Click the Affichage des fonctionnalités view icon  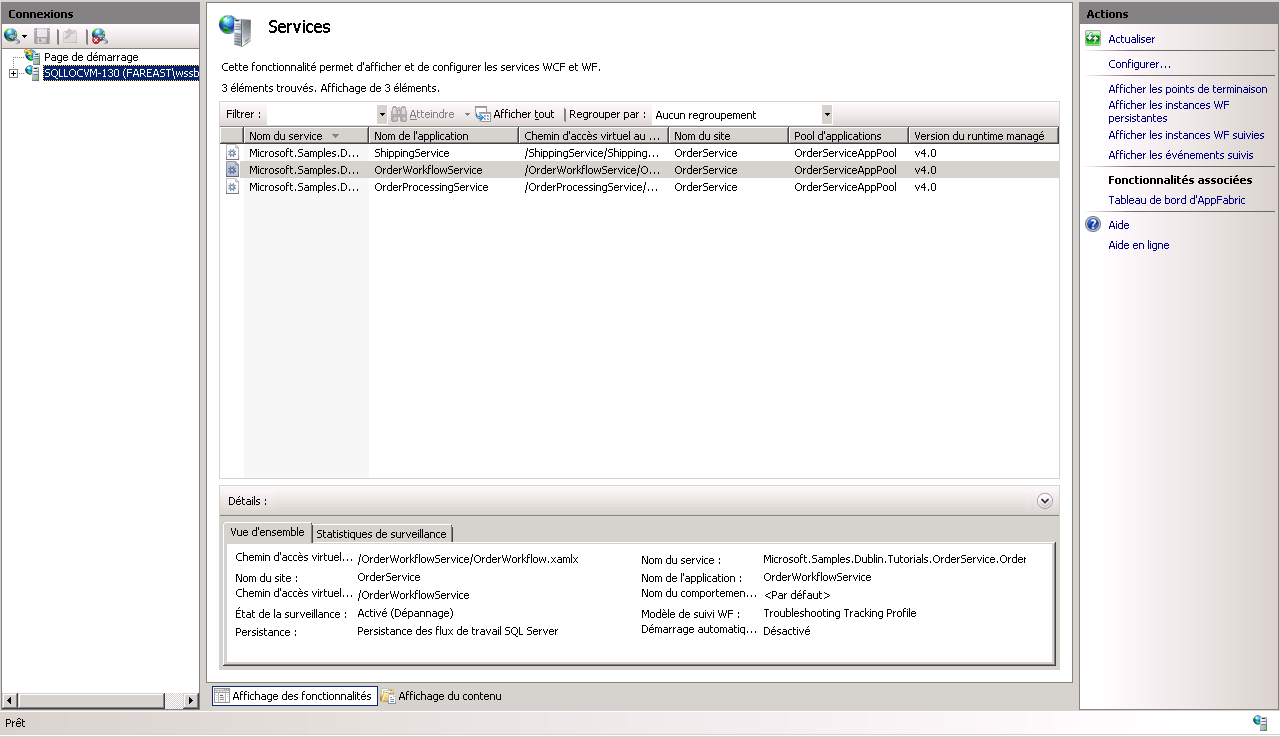222,696
